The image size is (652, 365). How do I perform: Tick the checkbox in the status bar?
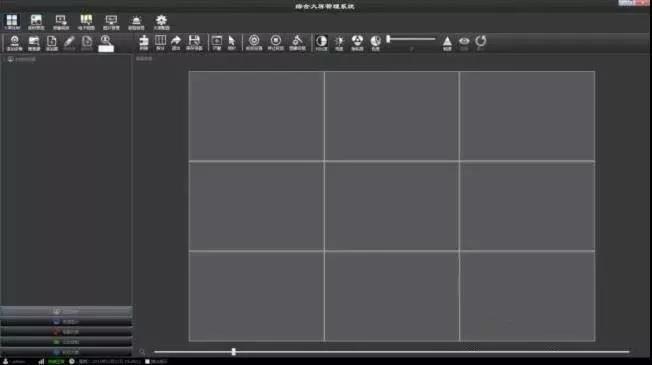147,361
